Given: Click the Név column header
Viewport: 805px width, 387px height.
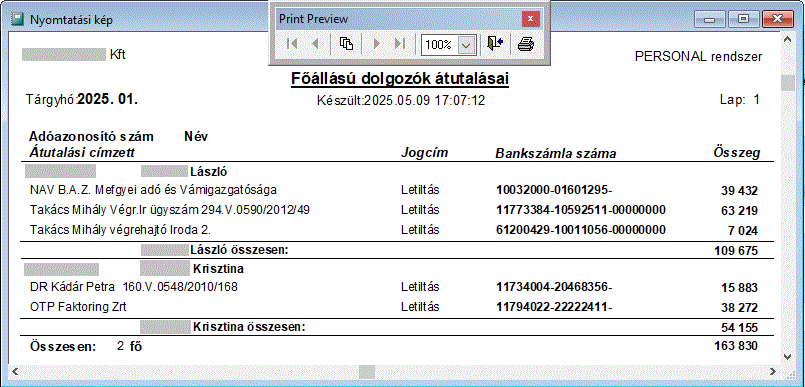Looking at the screenshot, I should 196,137.
